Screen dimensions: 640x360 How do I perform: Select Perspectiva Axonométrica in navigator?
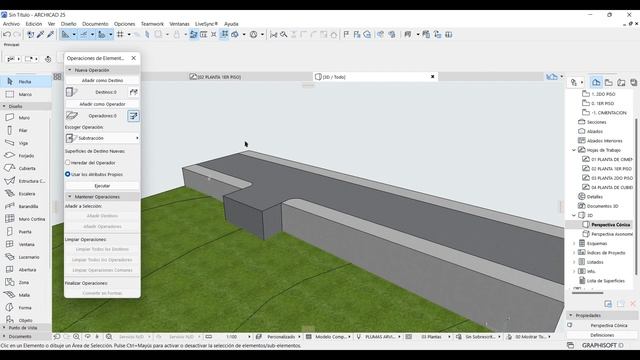pos(611,234)
